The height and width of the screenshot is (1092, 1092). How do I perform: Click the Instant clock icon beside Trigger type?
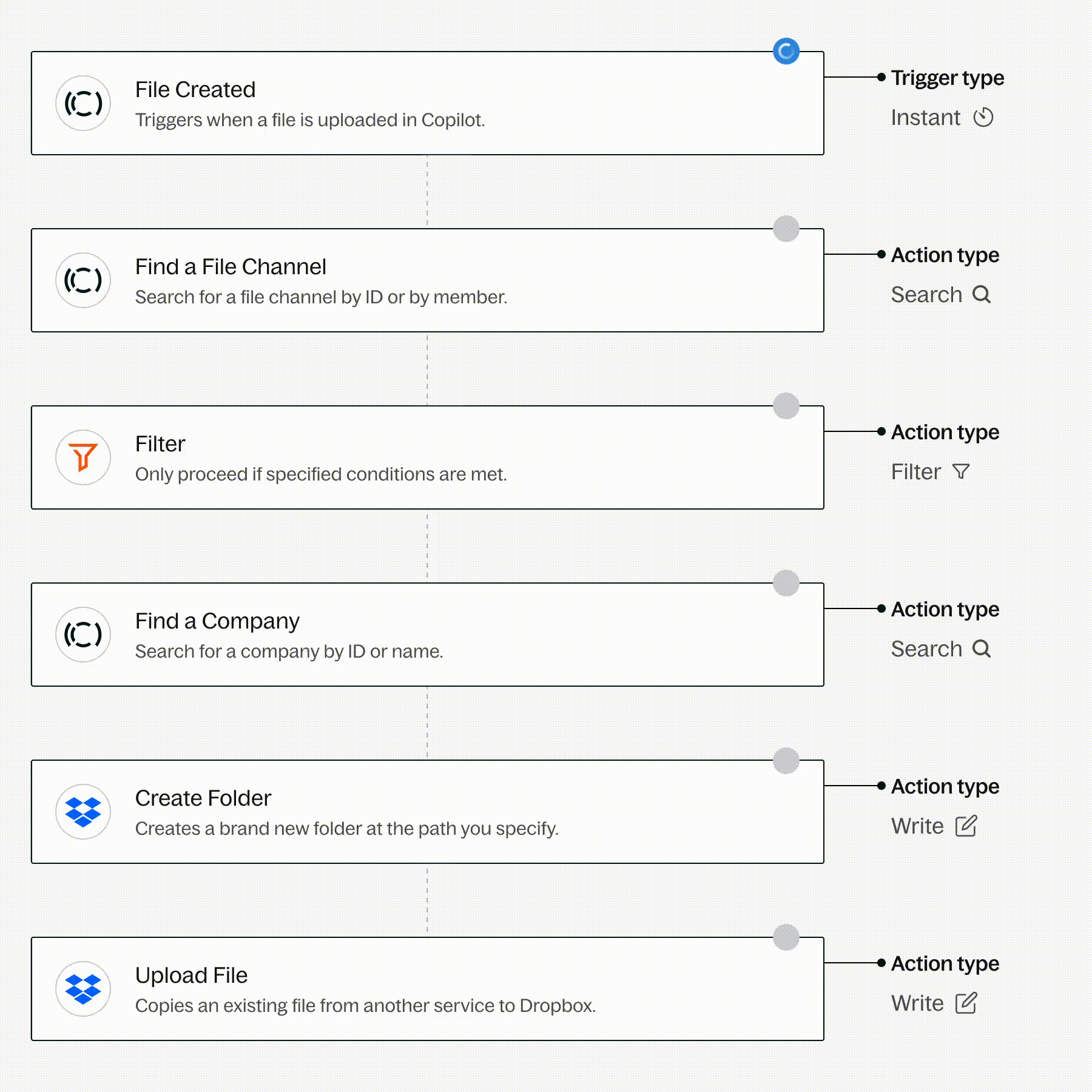pos(983,117)
